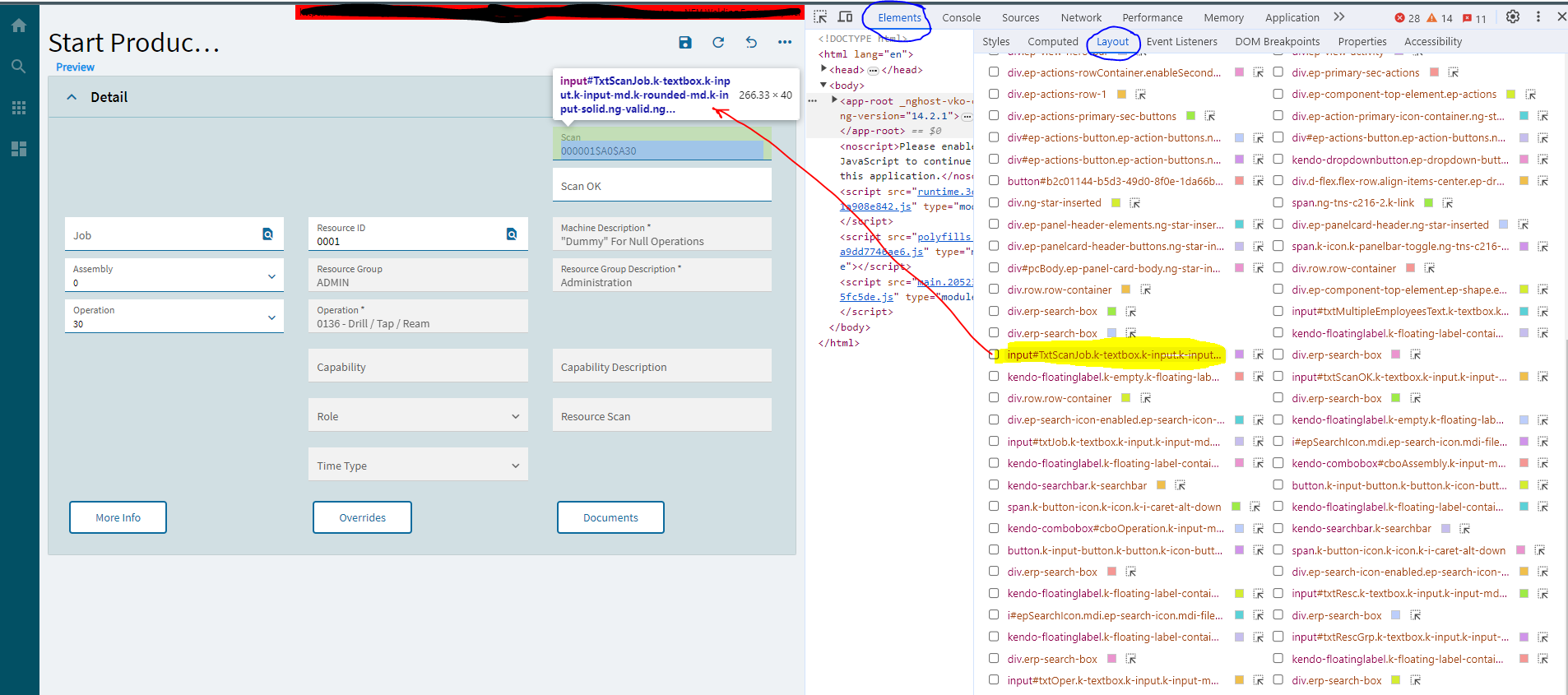
Task: Check the div.ep-actions-row-1 overlay checkbox
Action: tap(994, 94)
